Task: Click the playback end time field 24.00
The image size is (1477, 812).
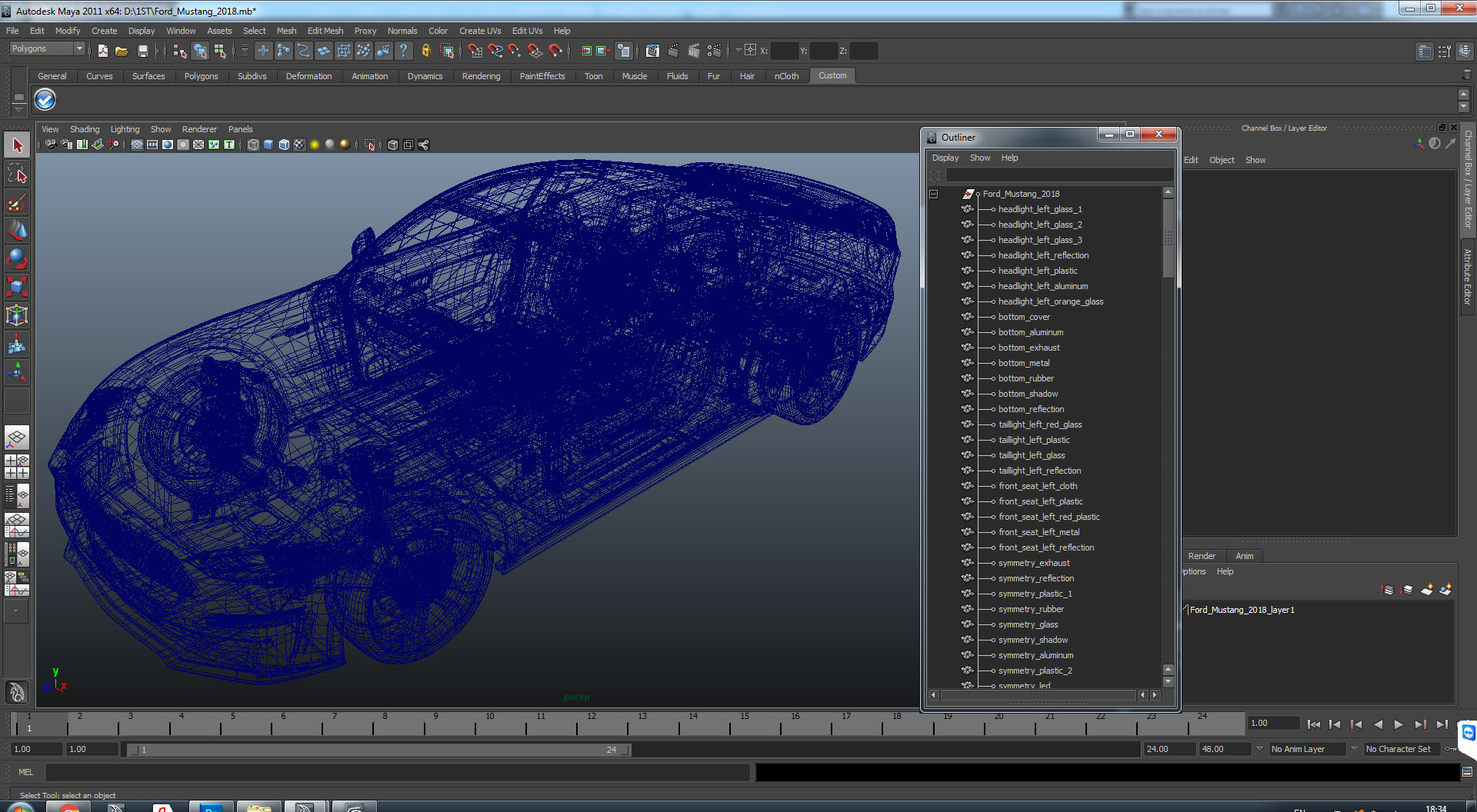Action: (1169, 749)
